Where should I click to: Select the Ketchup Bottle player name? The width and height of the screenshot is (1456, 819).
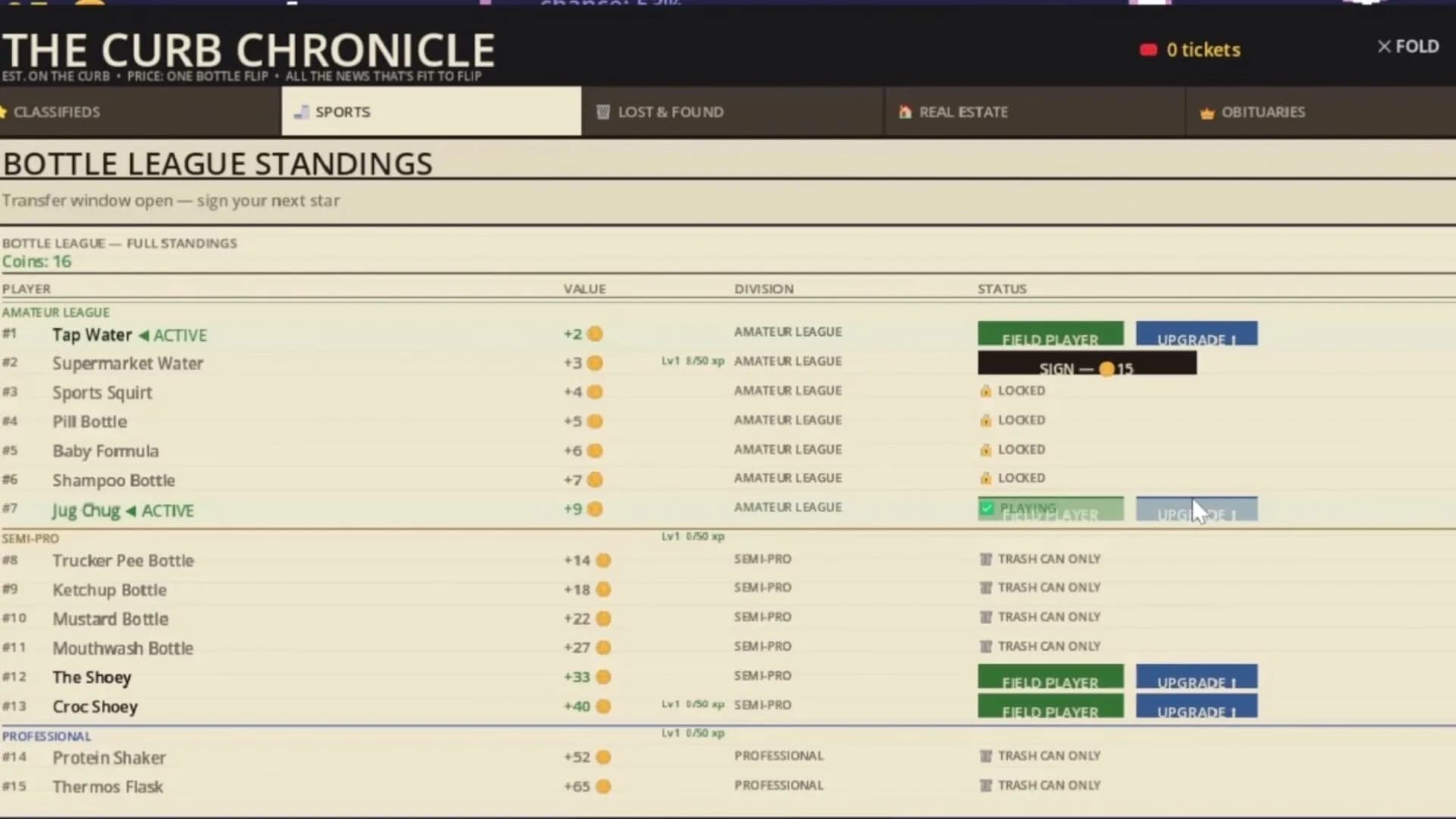[109, 590]
